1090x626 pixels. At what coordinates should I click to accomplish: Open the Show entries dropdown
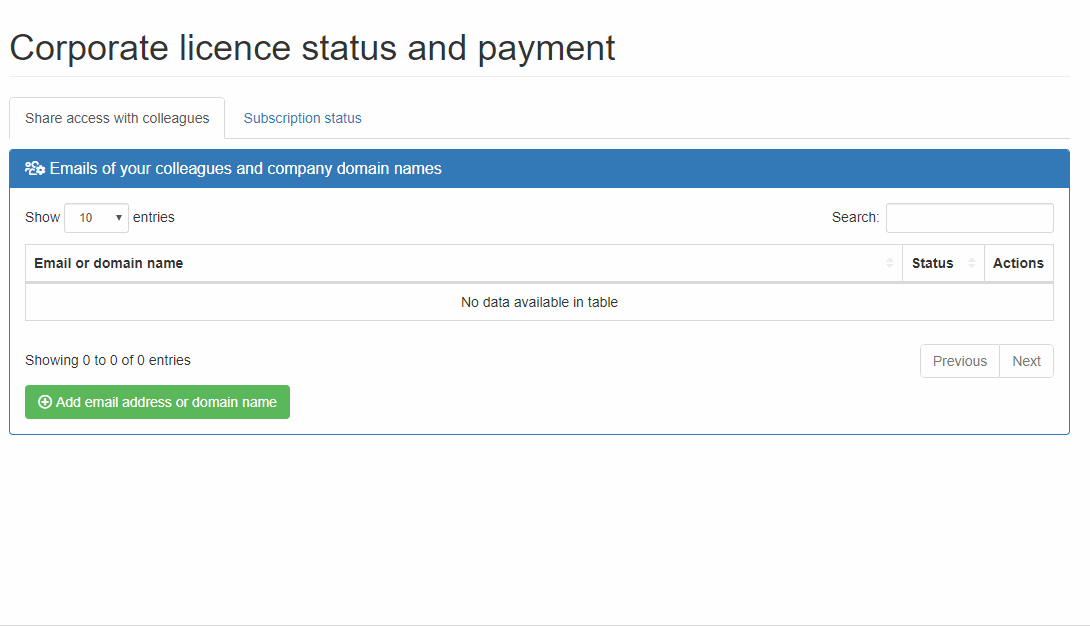click(x=96, y=217)
